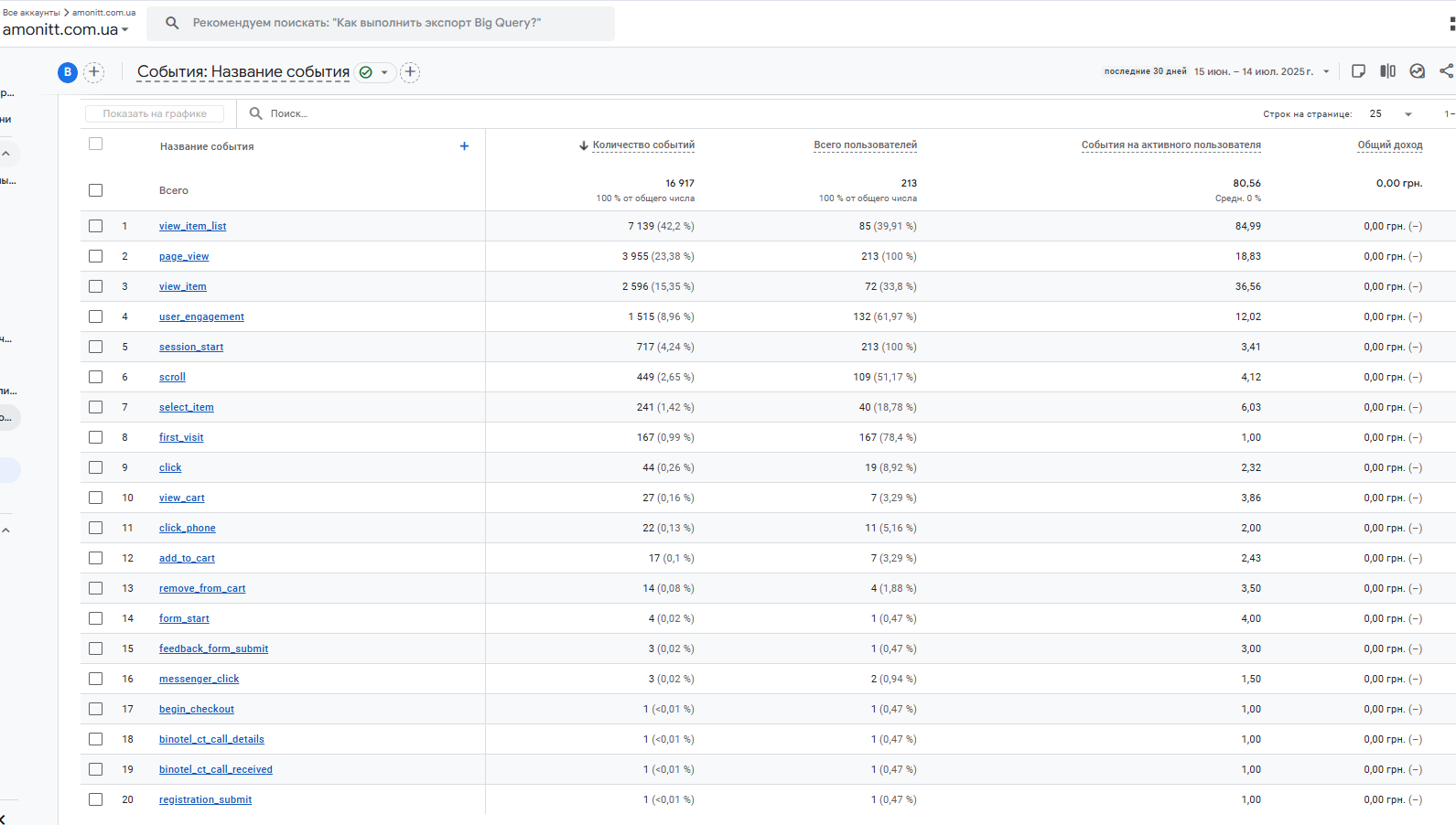Image resolution: width=1456 pixels, height=825 pixels.
Task: Sort by Количество событий column header
Action: (637, 145)
